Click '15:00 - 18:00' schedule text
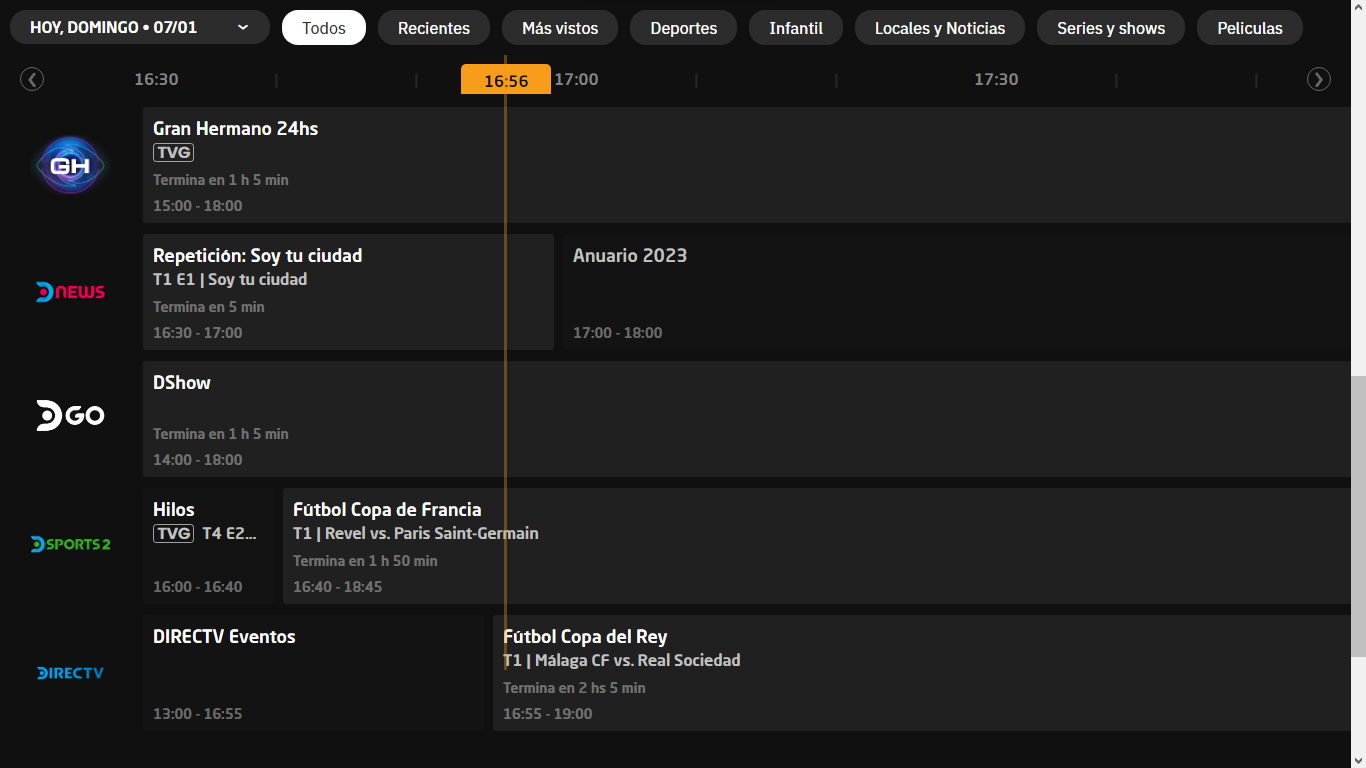This screenshot has width=1366, height=768. pyautogui.click(x=198, y=206)
